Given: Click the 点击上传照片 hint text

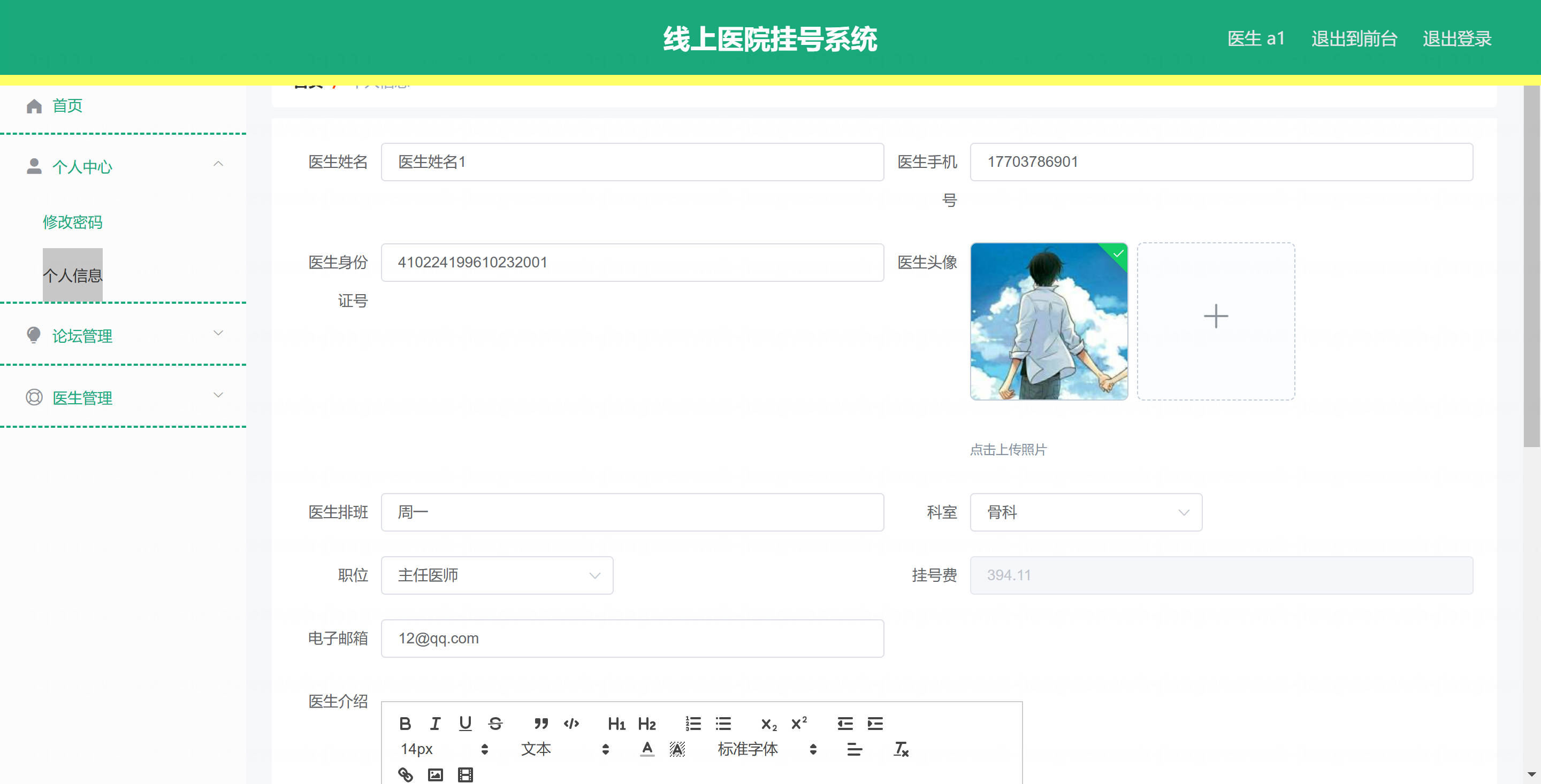Looking at the screenshot, I should pyautogui.click(x=1008, y=449).
